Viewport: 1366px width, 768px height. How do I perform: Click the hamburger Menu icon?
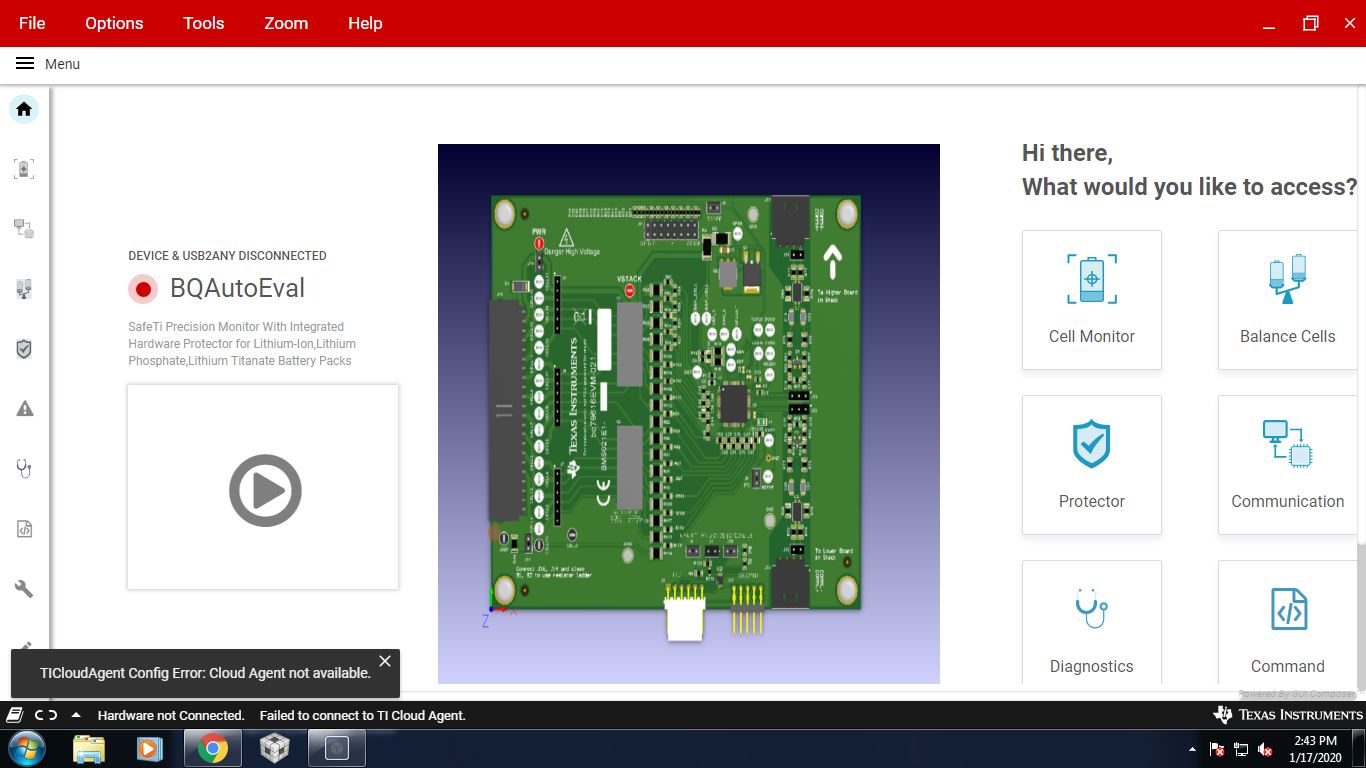point(25,64)
